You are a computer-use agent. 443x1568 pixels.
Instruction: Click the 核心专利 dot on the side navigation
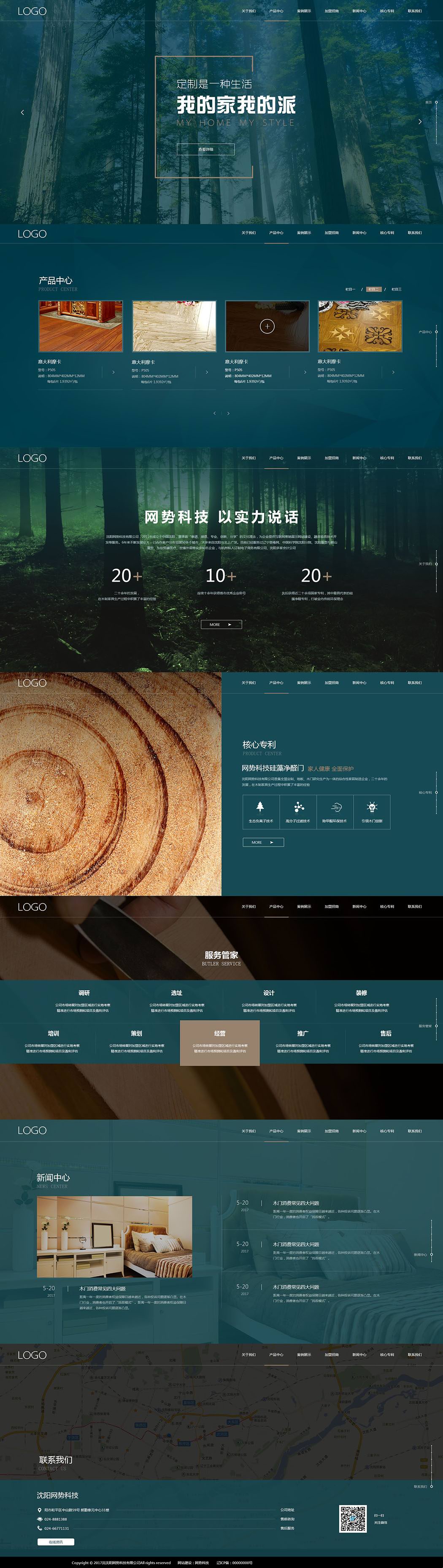click(x=436, y=792)
